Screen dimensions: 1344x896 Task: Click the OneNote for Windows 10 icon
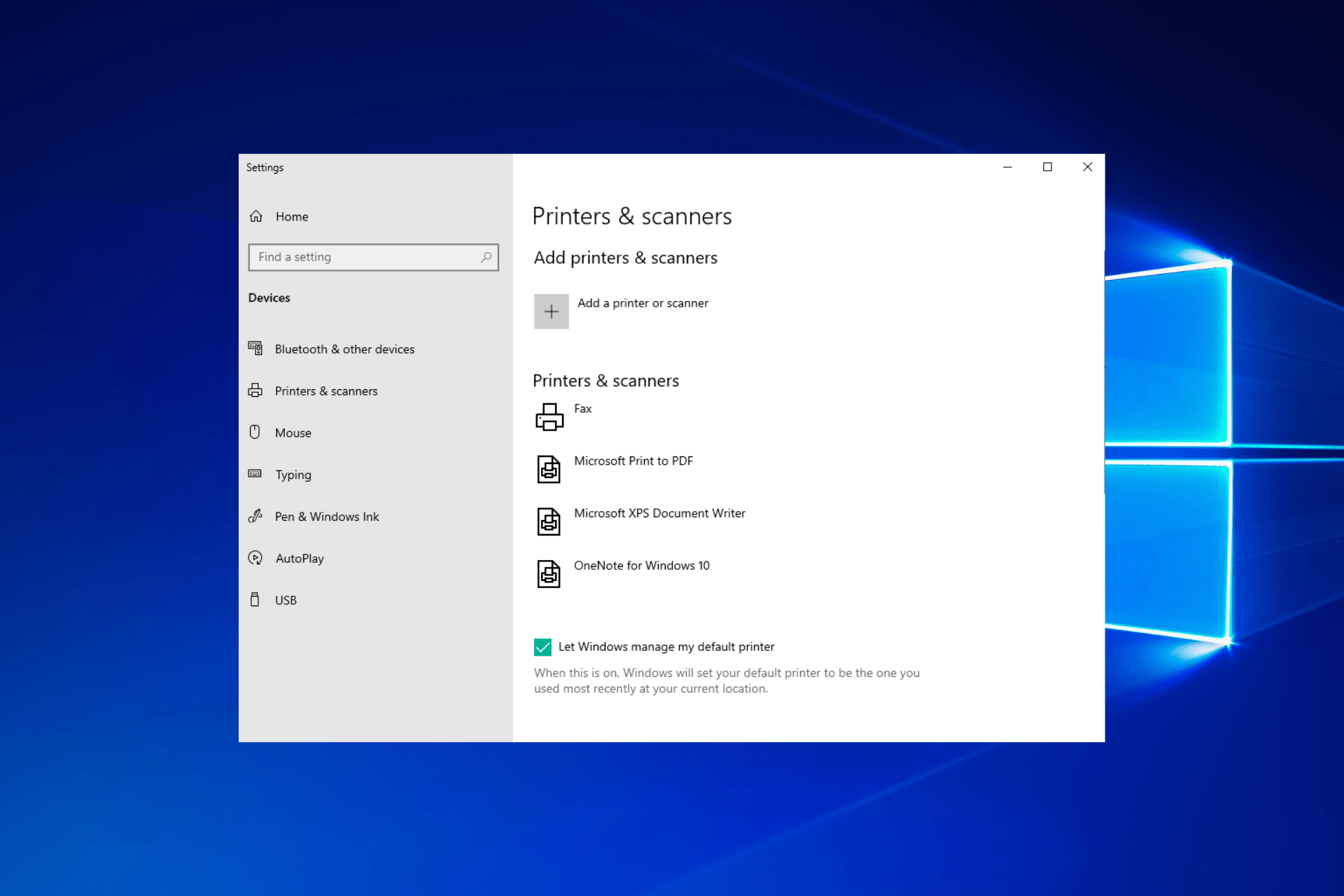click(x=550, y=573)
